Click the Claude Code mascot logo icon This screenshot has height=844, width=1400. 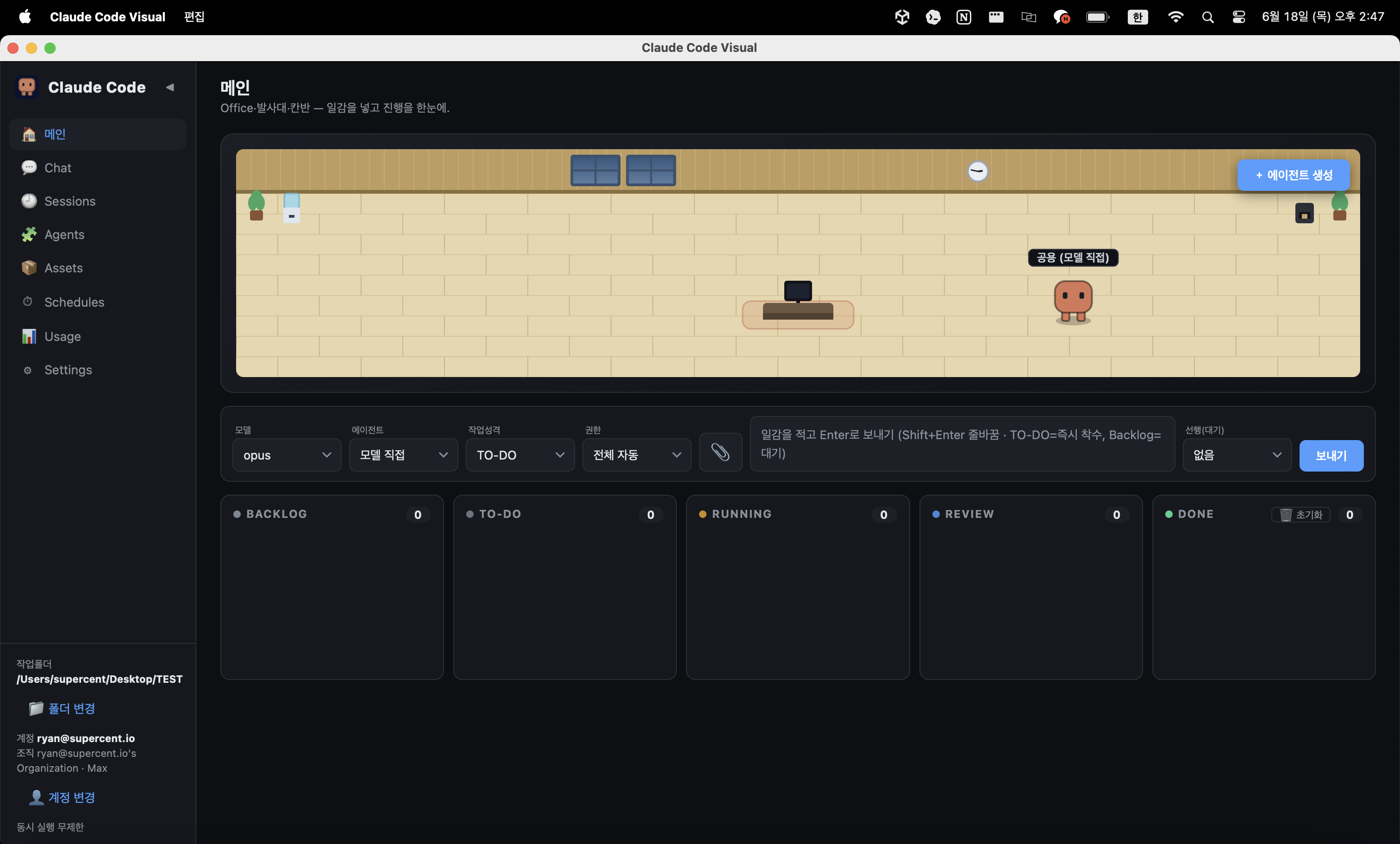point(27,87)
